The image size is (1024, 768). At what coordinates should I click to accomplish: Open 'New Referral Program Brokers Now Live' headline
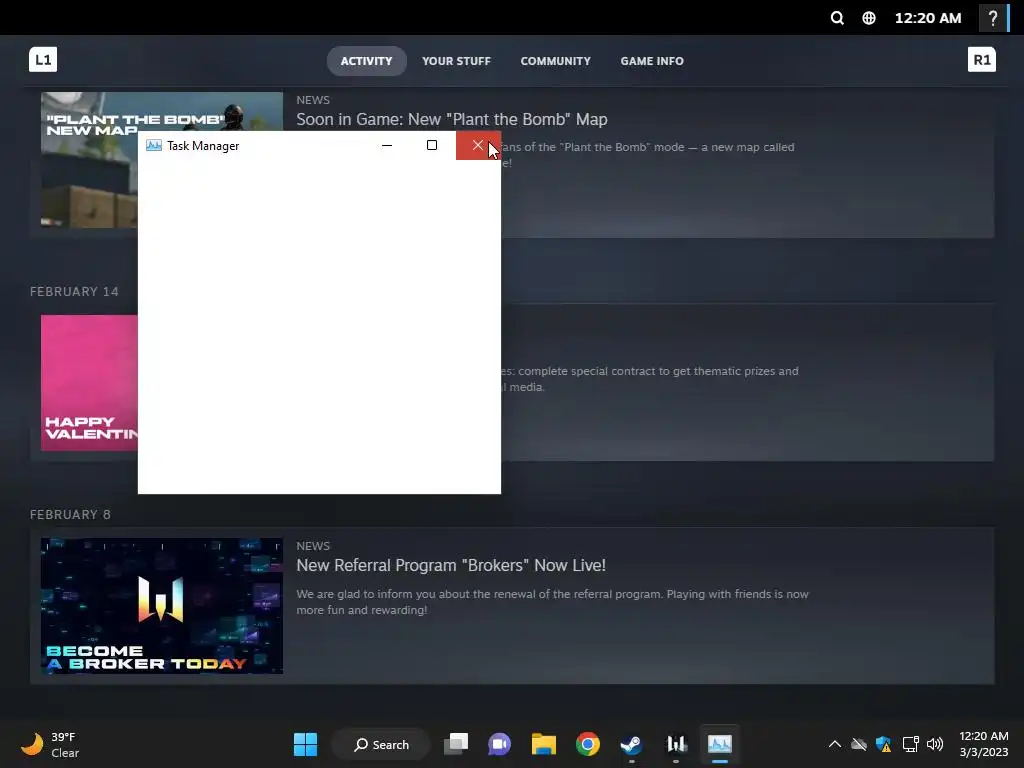(451, 566)
